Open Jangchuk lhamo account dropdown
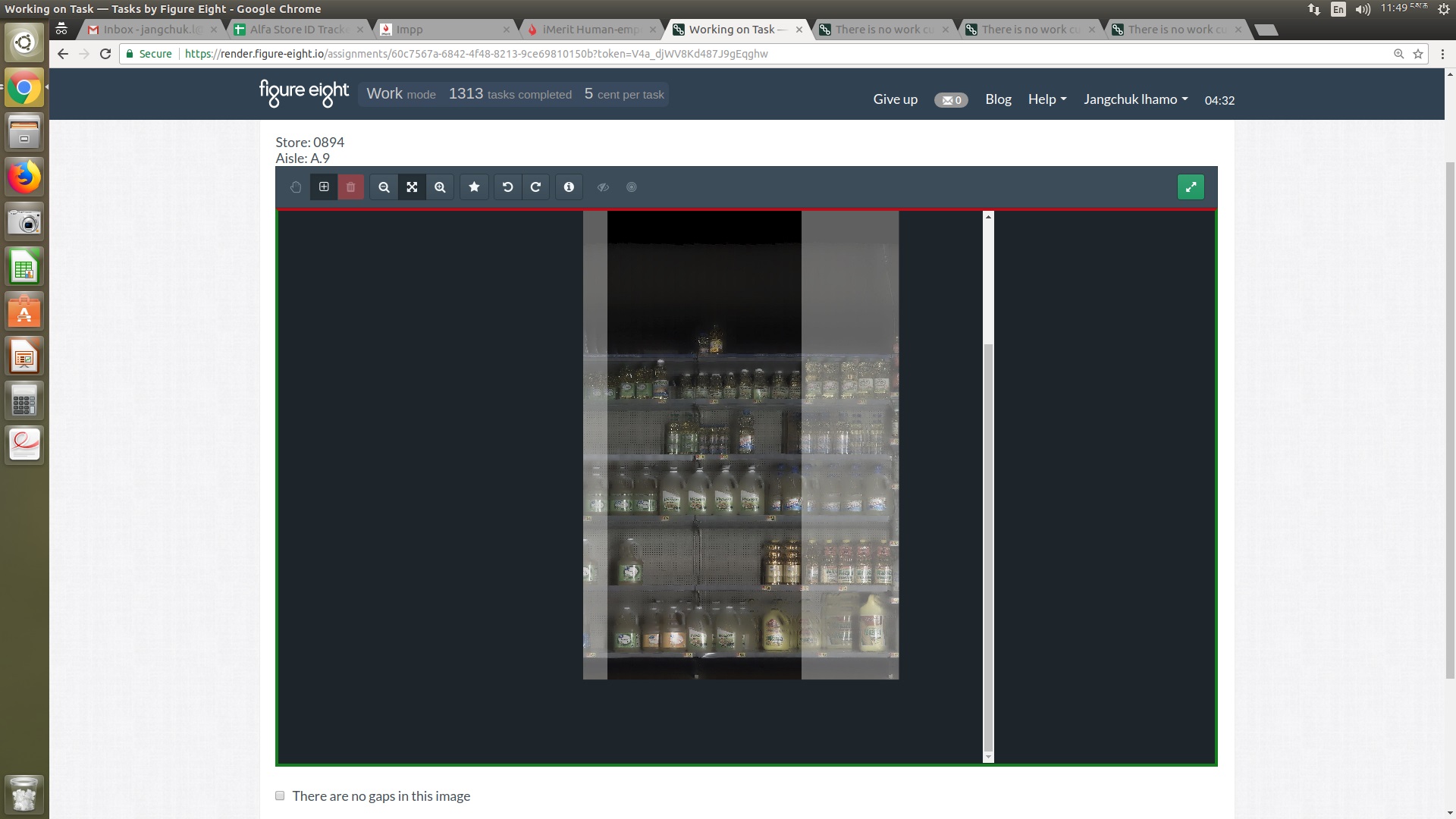 (1135, 99)
